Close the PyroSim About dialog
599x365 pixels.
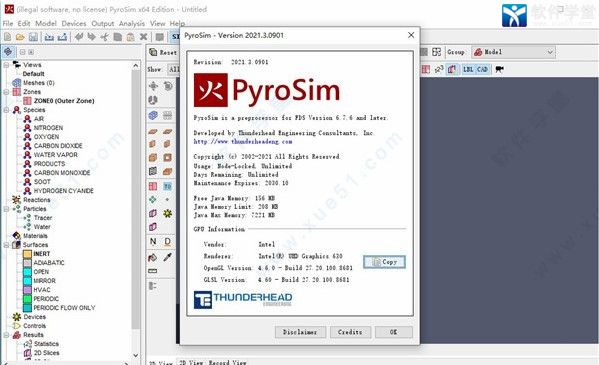tap(411, 35)
